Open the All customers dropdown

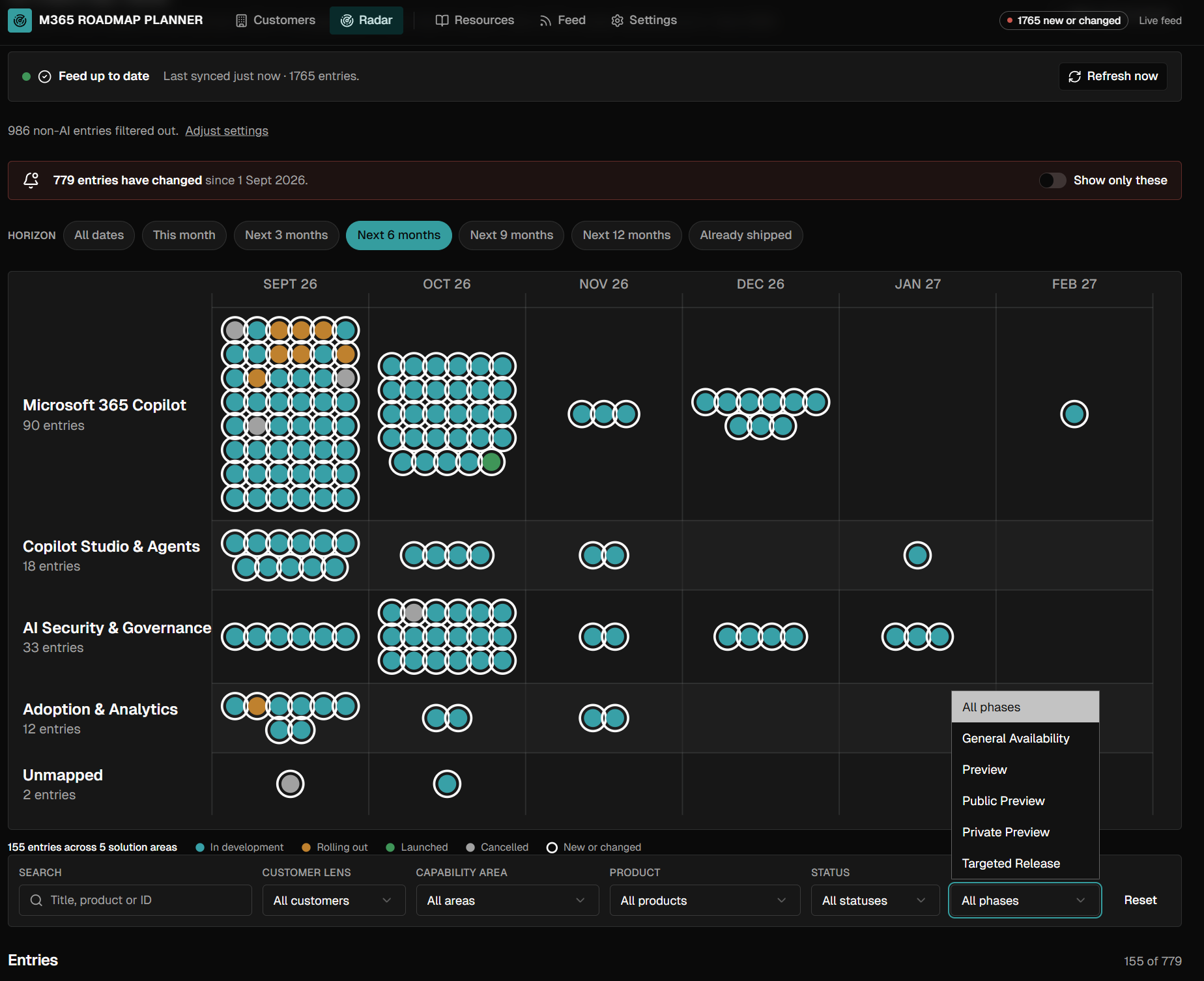(334, 900)
